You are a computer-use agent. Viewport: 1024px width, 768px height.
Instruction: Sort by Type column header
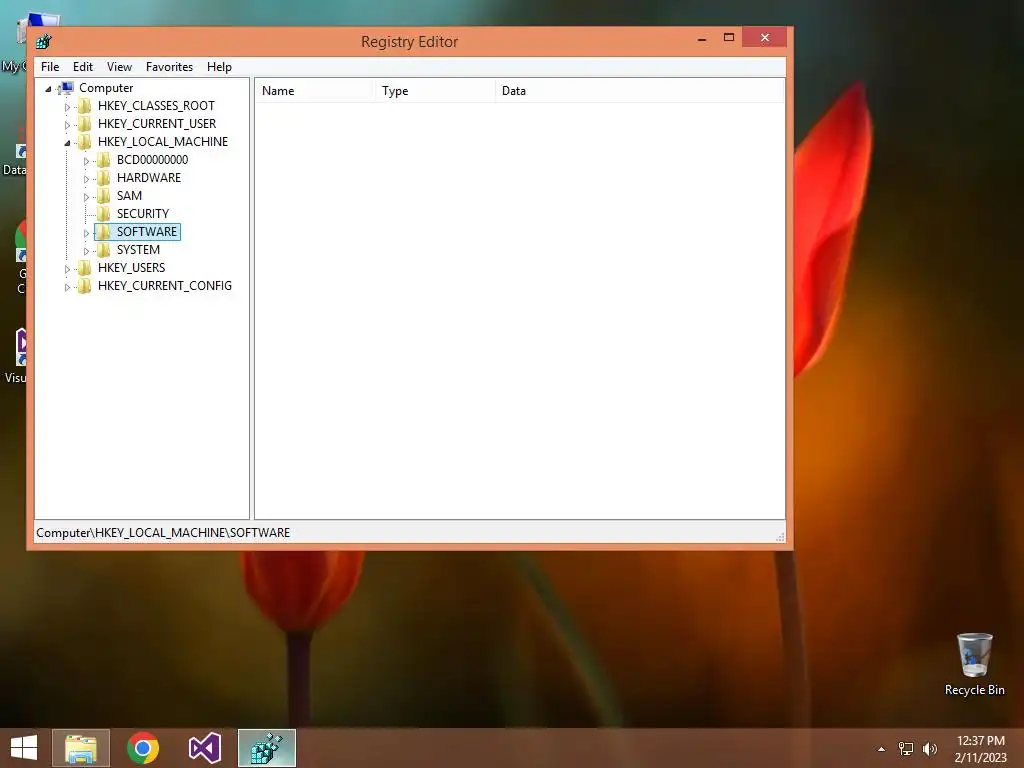[x=434, y=91]
